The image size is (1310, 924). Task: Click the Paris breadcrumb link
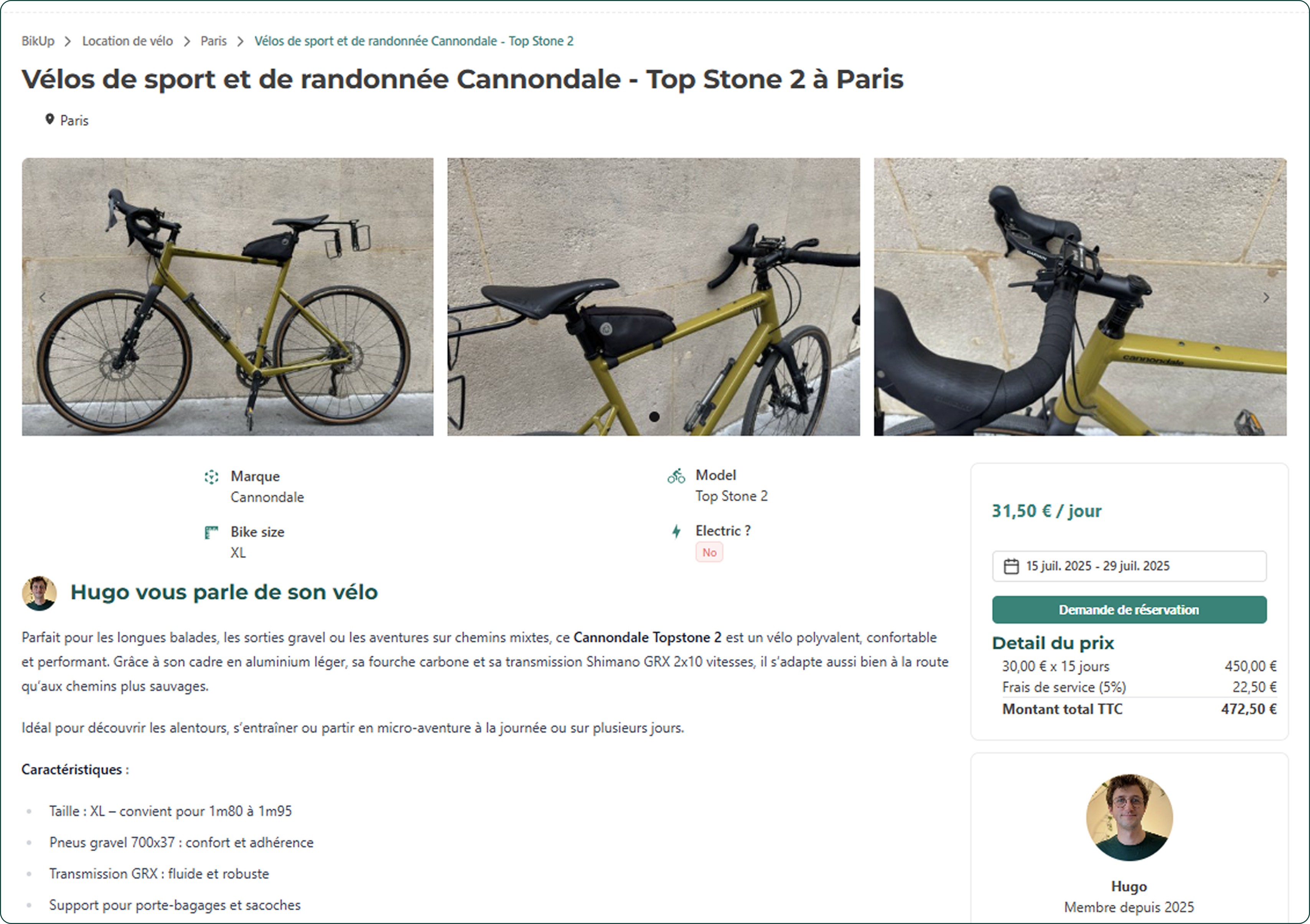pyautogui.click(x=212, y=41)
